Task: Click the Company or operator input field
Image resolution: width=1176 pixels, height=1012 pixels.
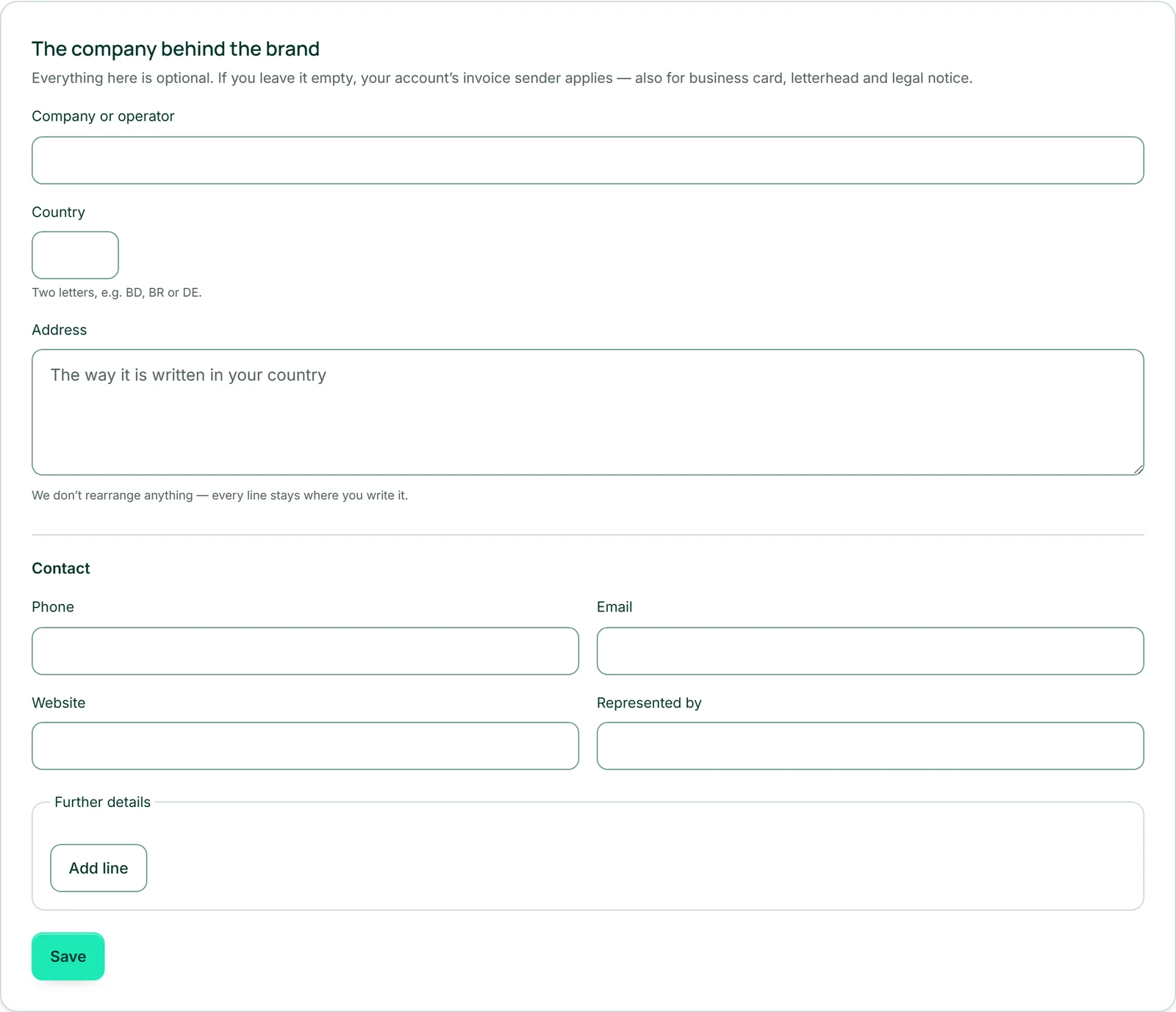Action: click(587, 160)
